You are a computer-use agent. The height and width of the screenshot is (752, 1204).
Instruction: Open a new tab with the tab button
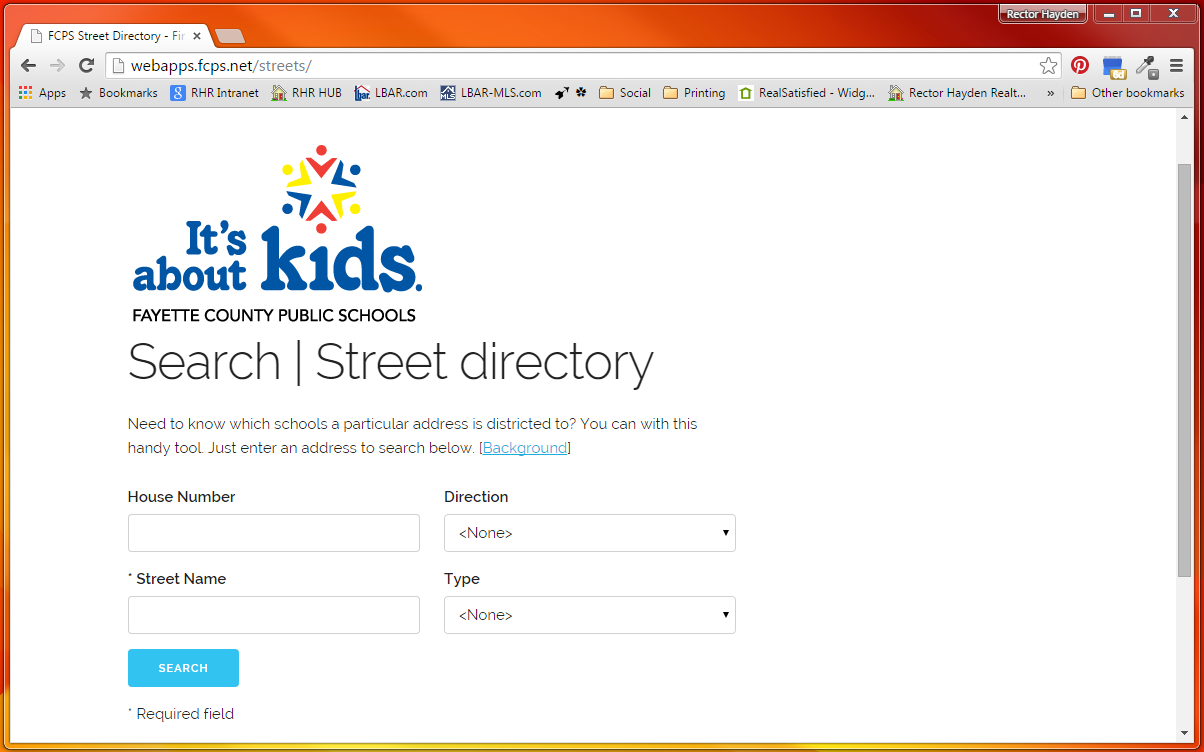[x=230, y=36]
